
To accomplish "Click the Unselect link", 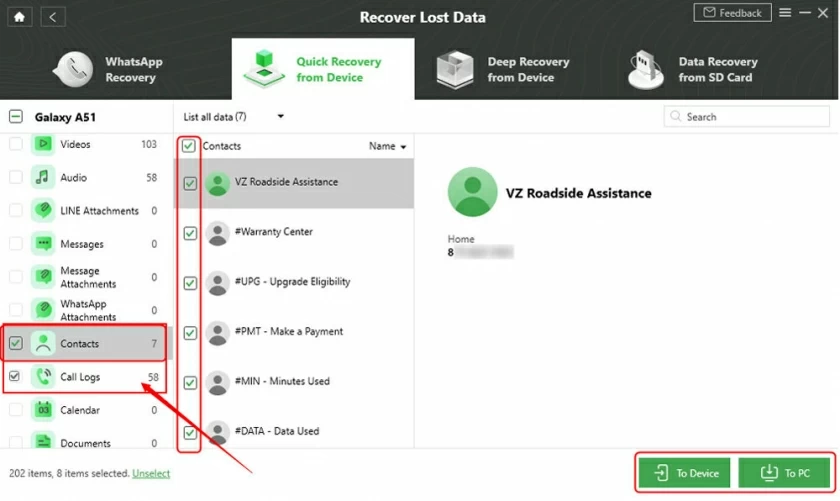I will tap(151, 474).
